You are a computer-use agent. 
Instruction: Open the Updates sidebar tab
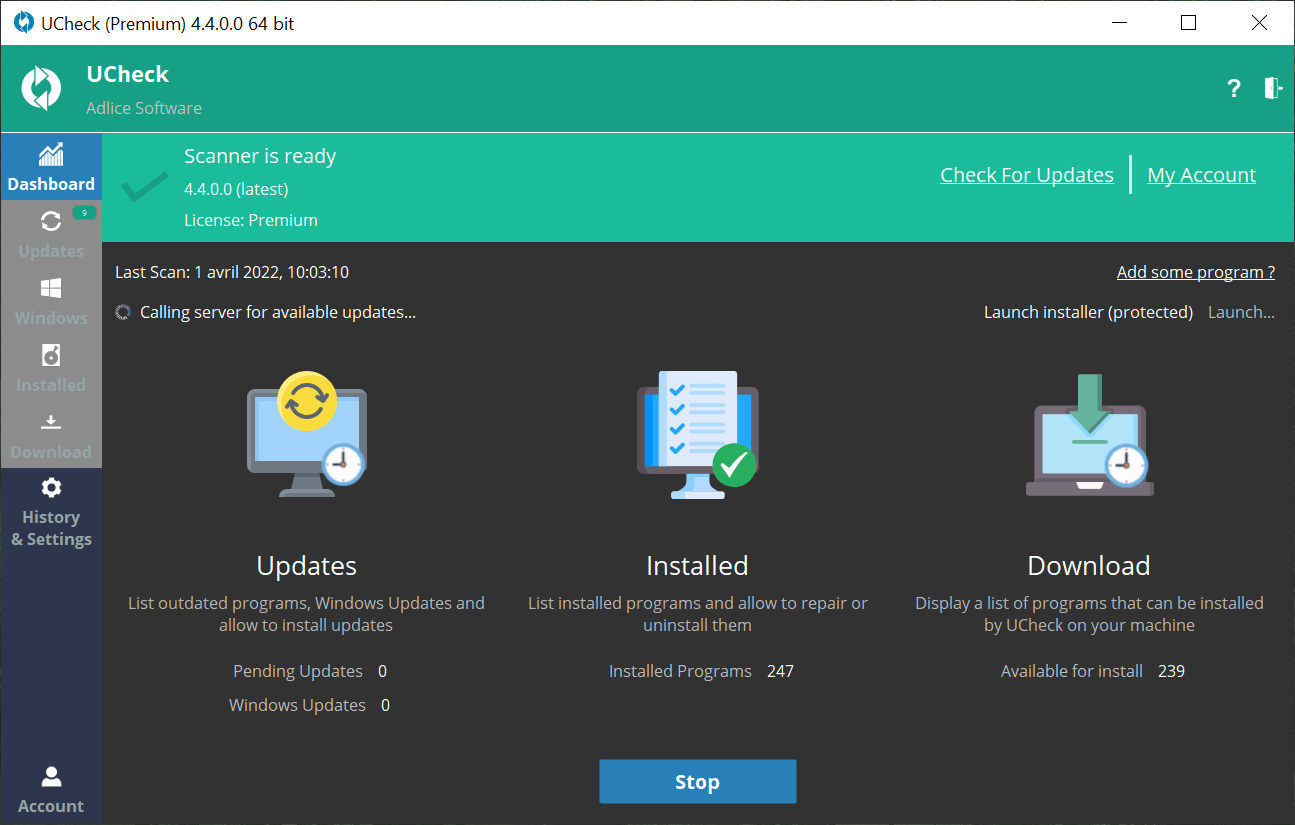coord(51,235)
